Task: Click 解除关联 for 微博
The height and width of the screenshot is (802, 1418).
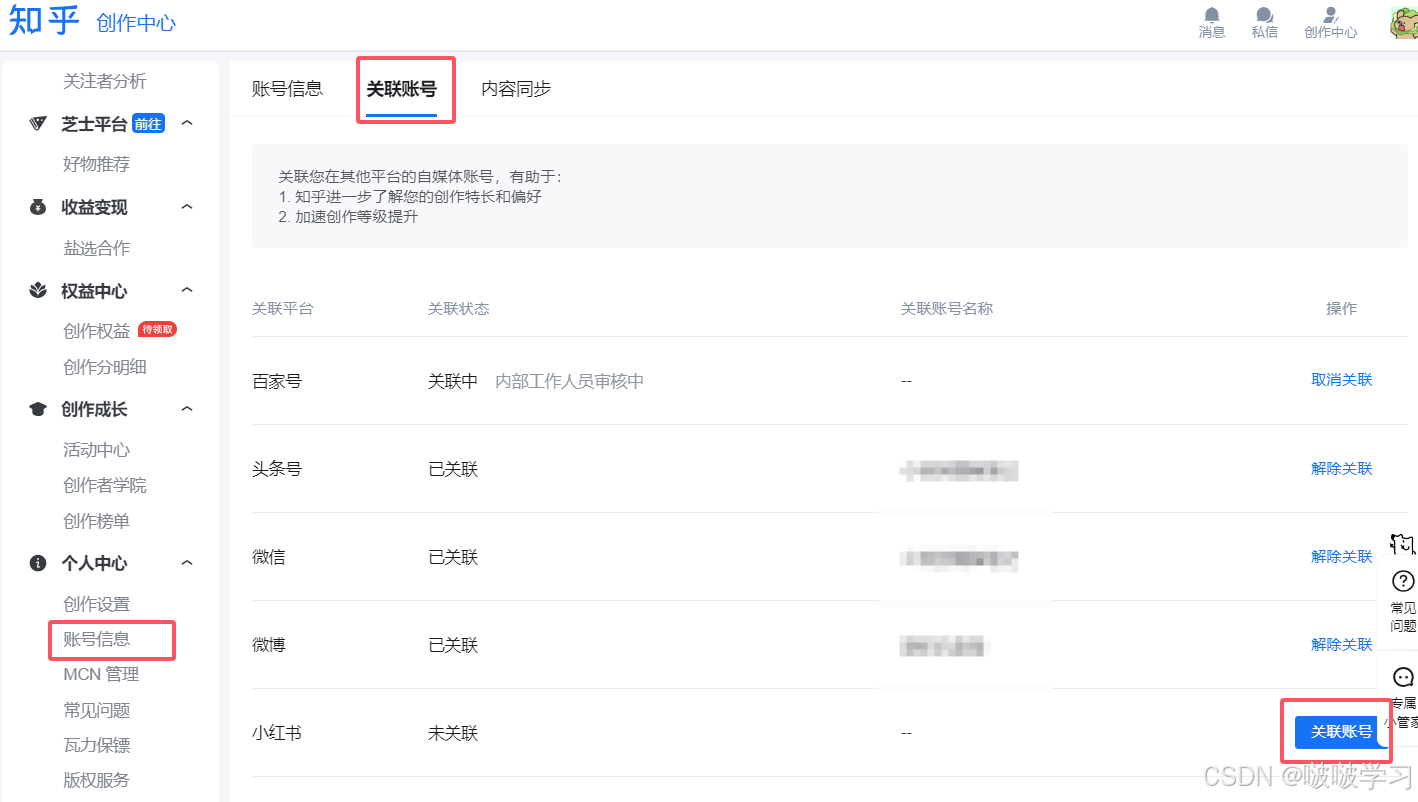Action: click(1342, 644)
